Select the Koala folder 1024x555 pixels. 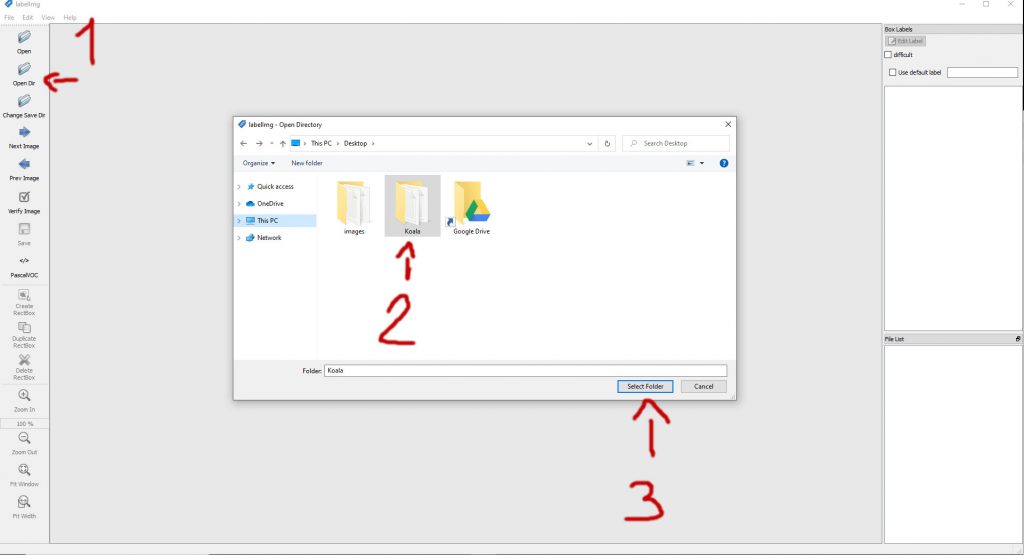click(x=412, y=206)
